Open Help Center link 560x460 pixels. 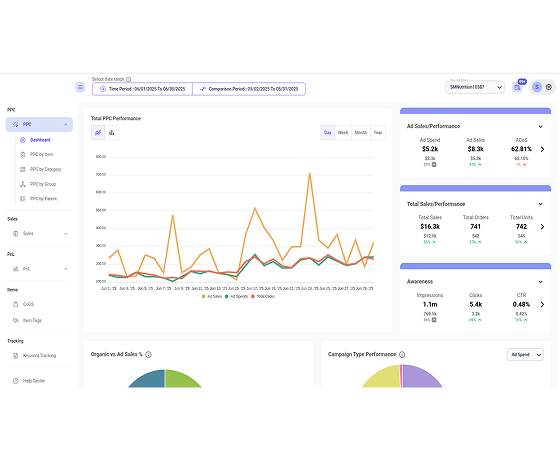click(34, 381)
